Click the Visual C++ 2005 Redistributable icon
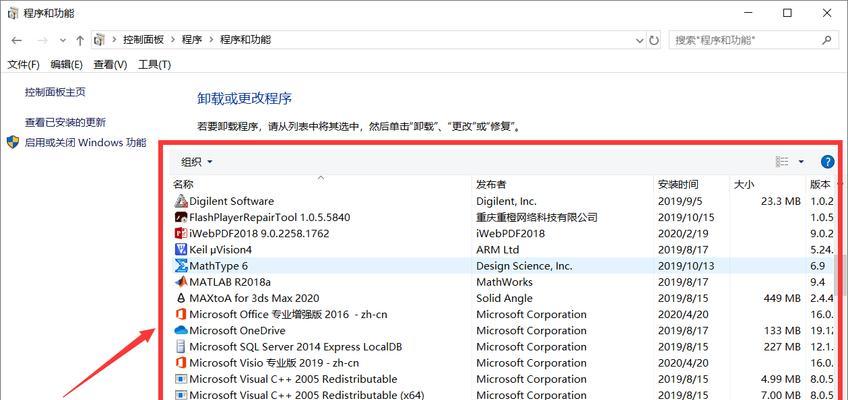Screen dimensions: 848x400 [x=181, y=379]
